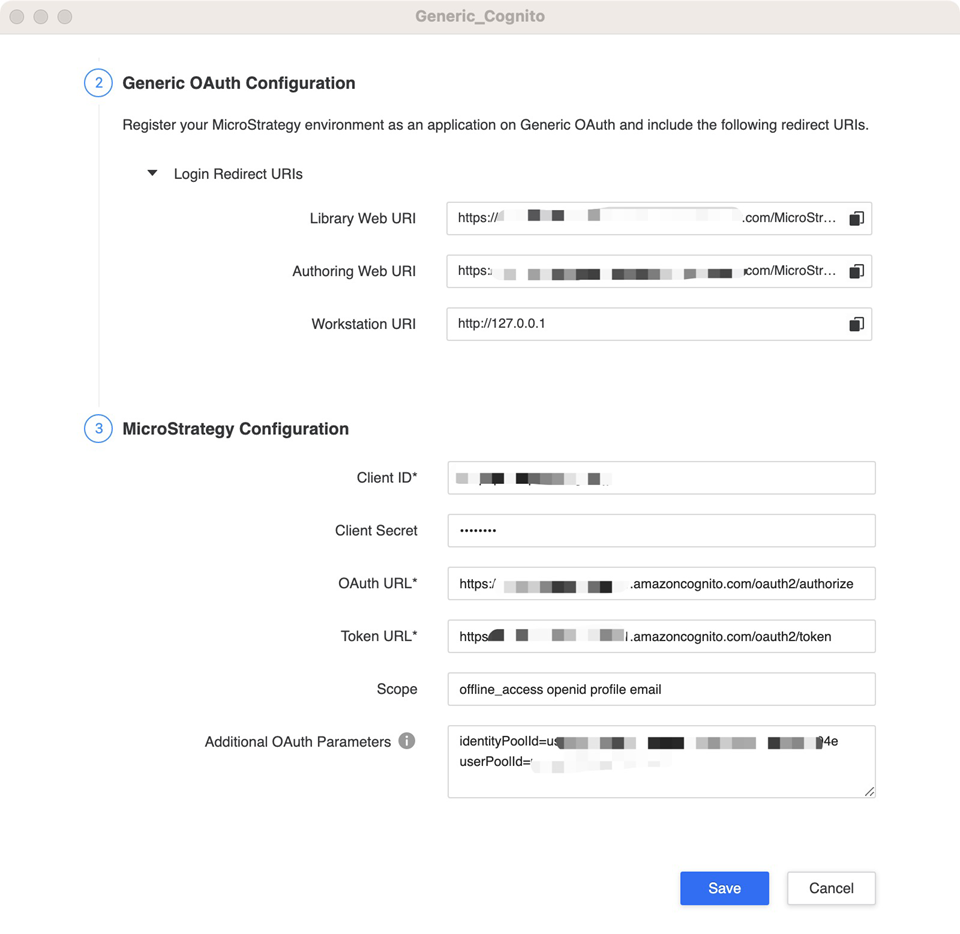Click into the Client Secret field
The width and height of the screenshot is (960, 934).
[x=661, y=531]
